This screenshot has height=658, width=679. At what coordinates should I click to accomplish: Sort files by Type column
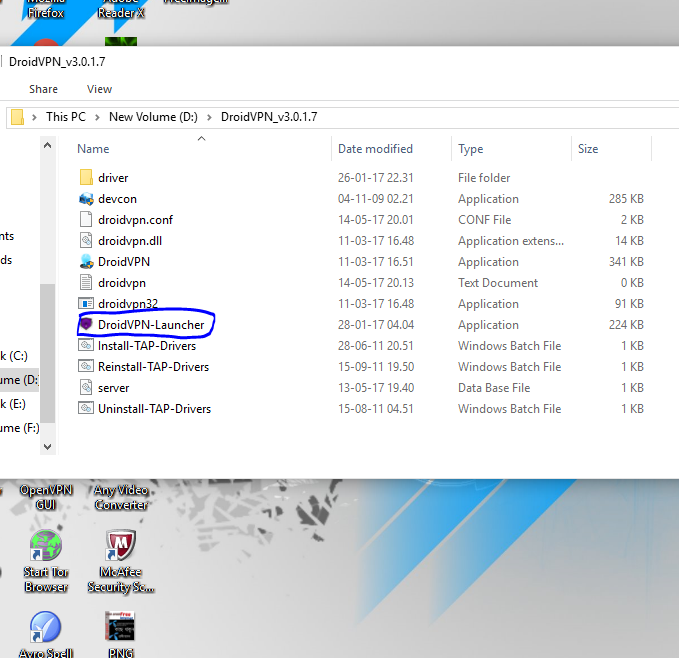470,149
